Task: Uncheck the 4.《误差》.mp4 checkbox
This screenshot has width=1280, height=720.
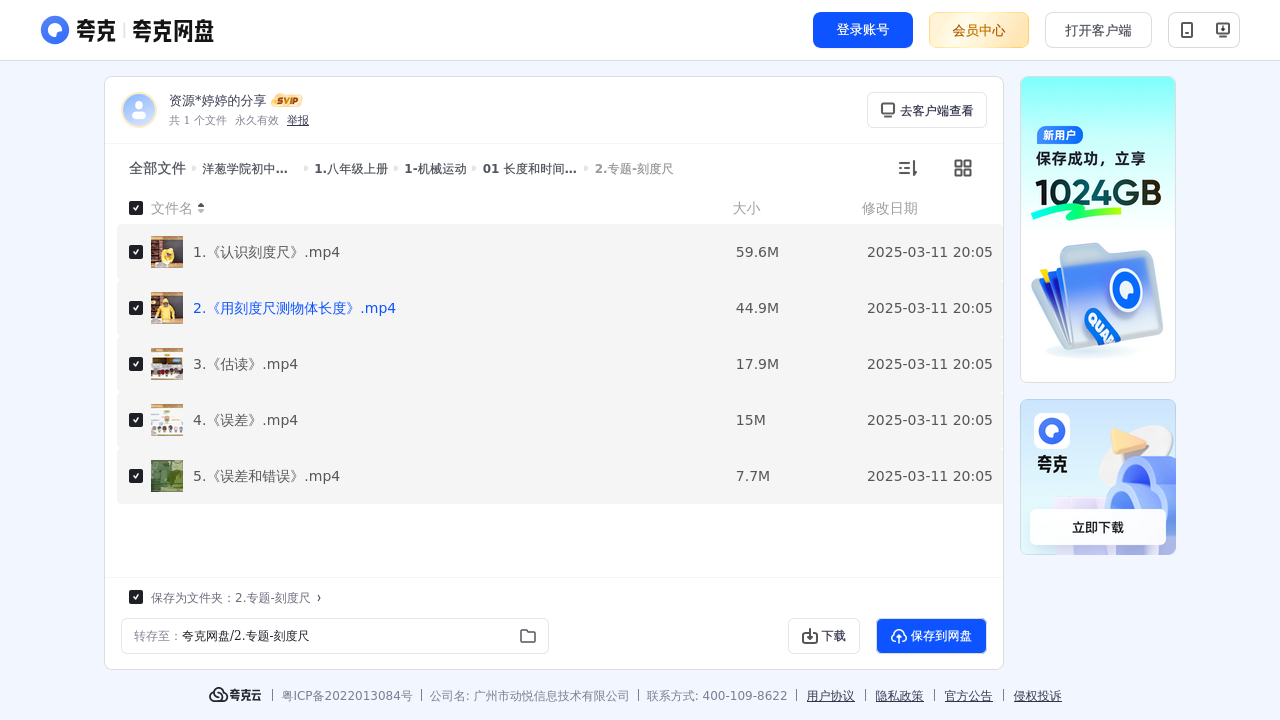Action: click(136, 420)
